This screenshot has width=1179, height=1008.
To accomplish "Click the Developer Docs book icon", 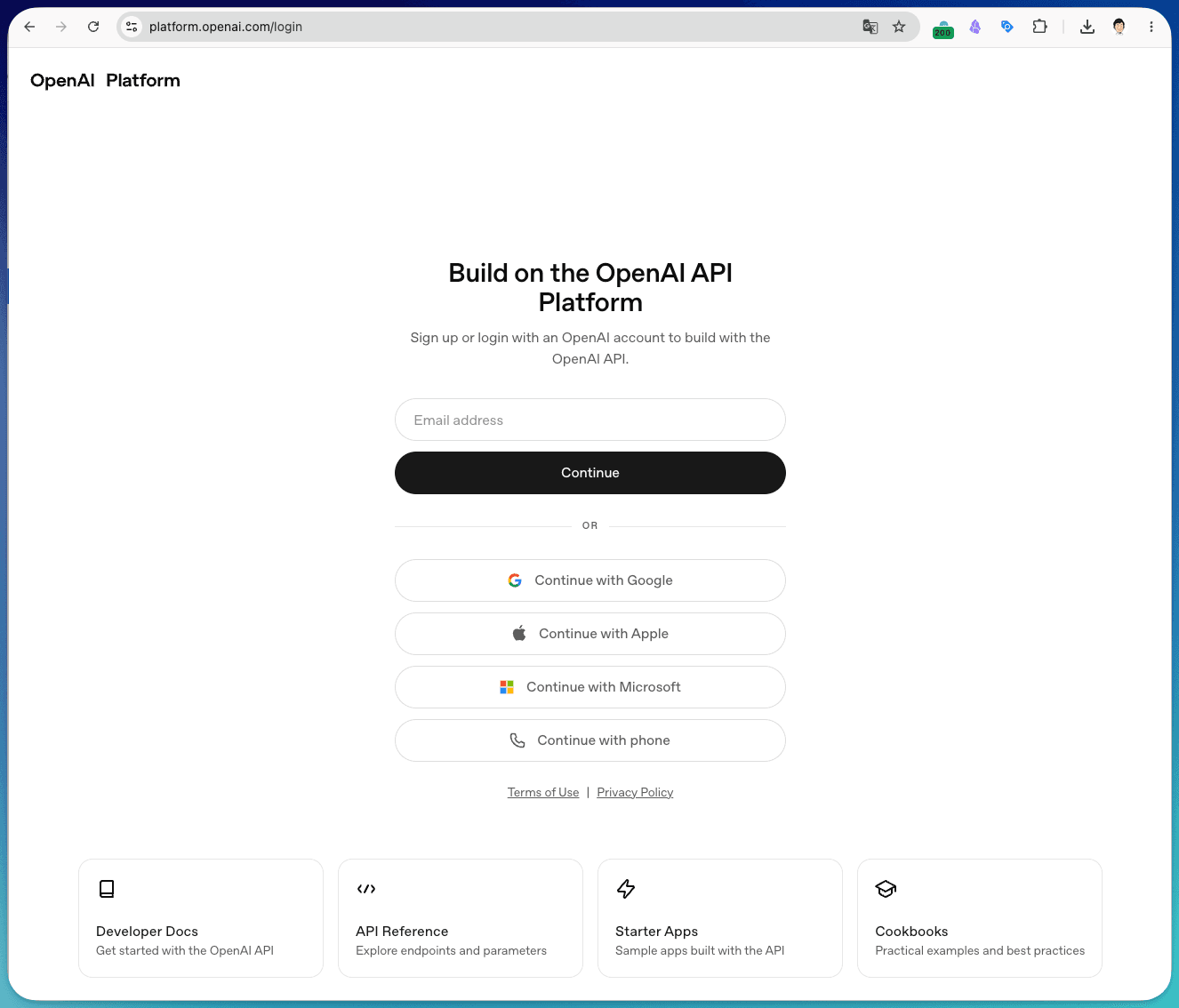I will click(x=107, y=889).
